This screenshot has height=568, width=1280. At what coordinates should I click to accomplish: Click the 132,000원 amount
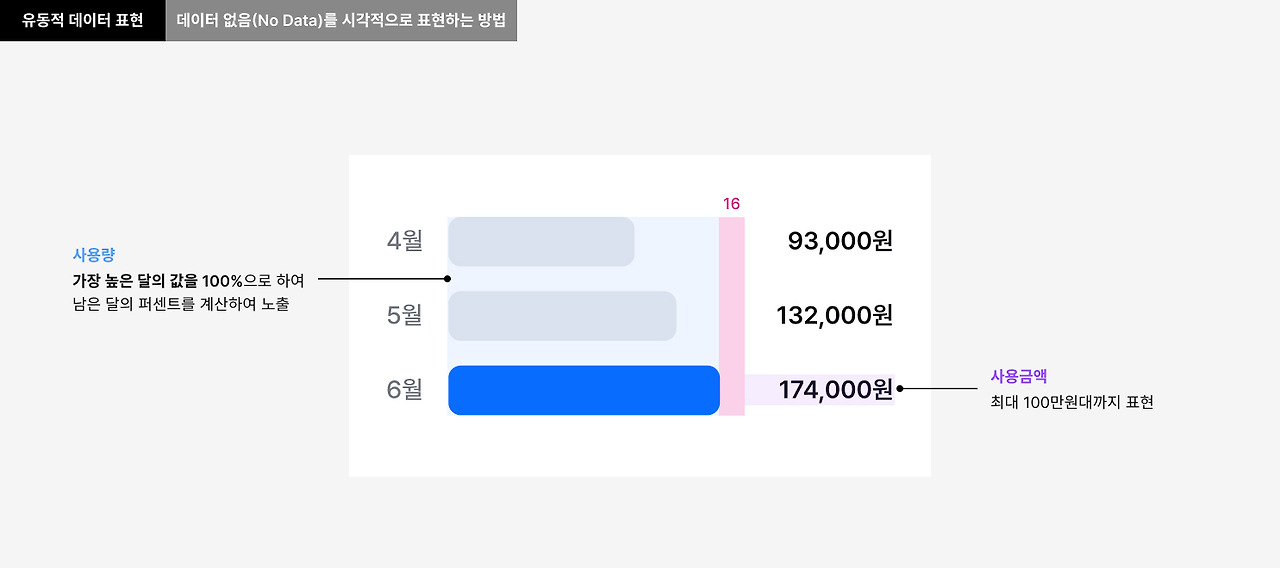pyautogui.click(x=835, y=316)
